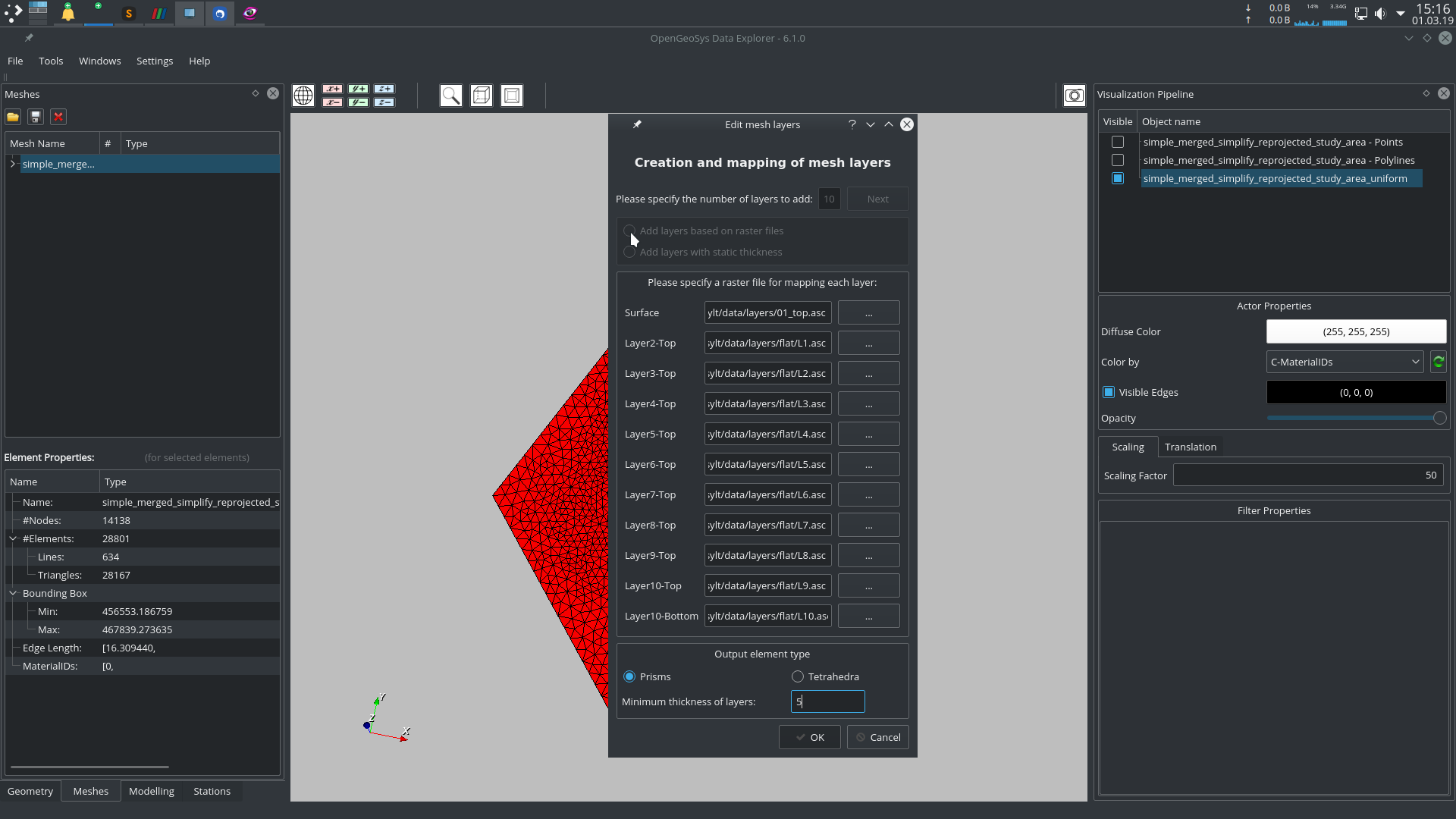This screenshot has width=1456, height=819.
Task: Open the Color by dropdown
Action: pyautogui.click(x=1345, y=362)
